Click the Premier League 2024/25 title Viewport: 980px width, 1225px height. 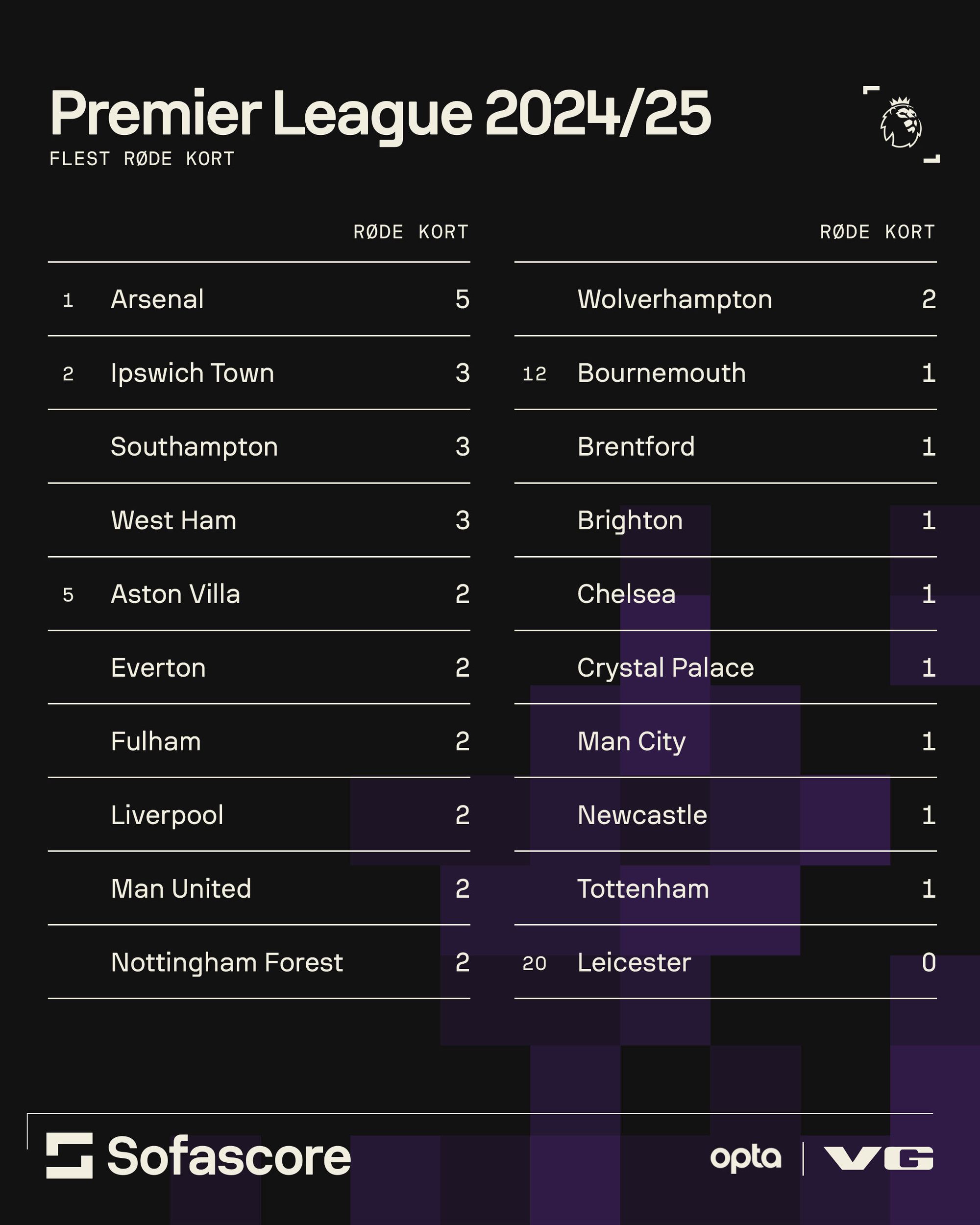tap(380, 114)
